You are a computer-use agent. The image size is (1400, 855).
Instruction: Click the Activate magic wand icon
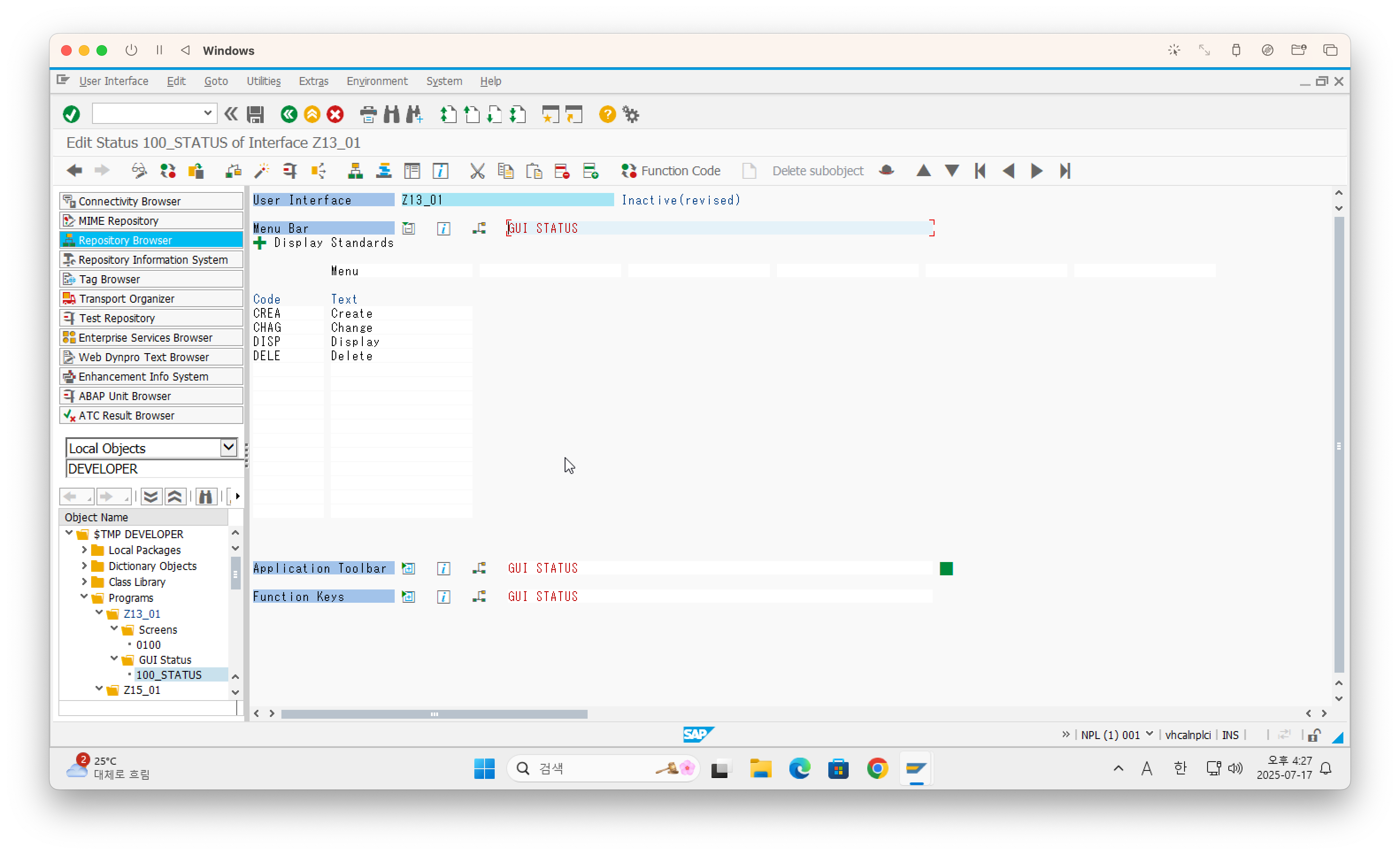[x=262, y=170]
